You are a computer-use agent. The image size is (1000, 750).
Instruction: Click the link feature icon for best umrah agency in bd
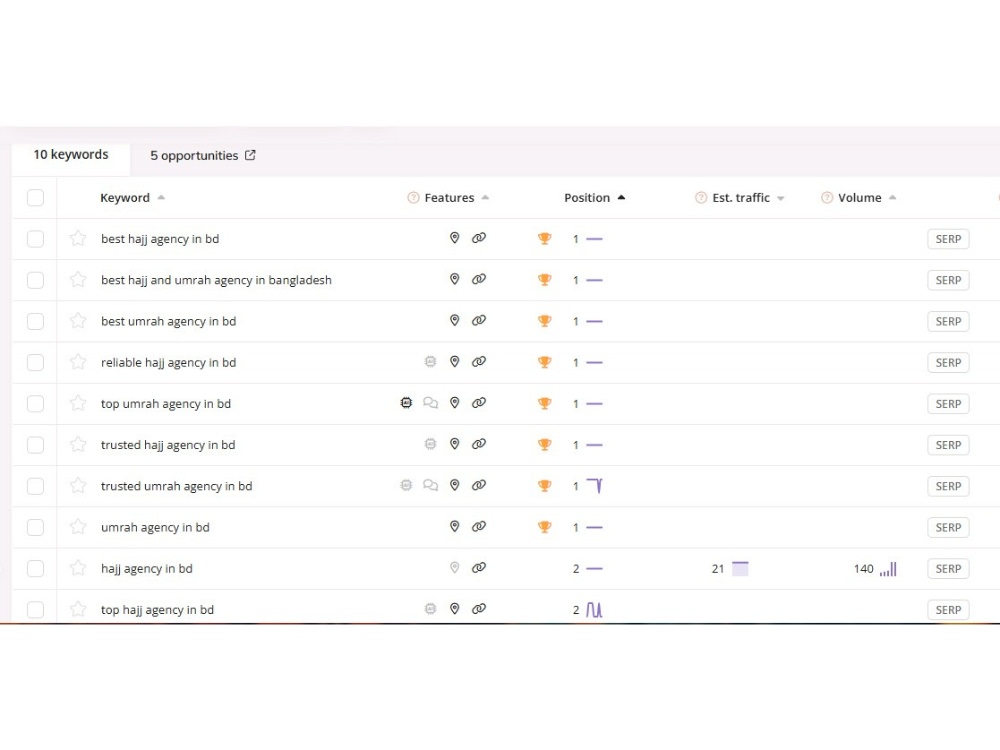[x=479, y=320]
